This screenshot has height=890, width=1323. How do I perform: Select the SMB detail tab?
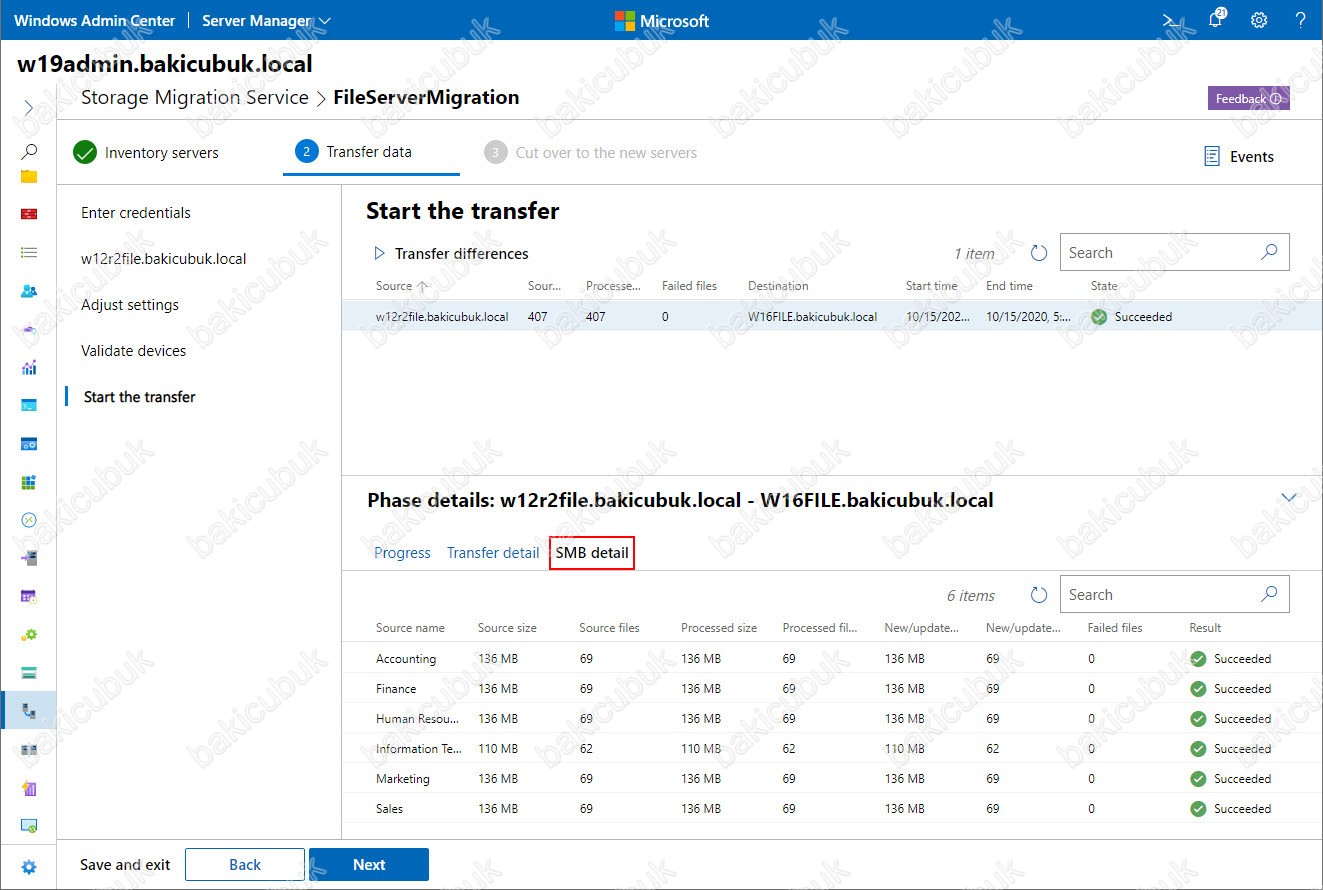click(592, 553)
